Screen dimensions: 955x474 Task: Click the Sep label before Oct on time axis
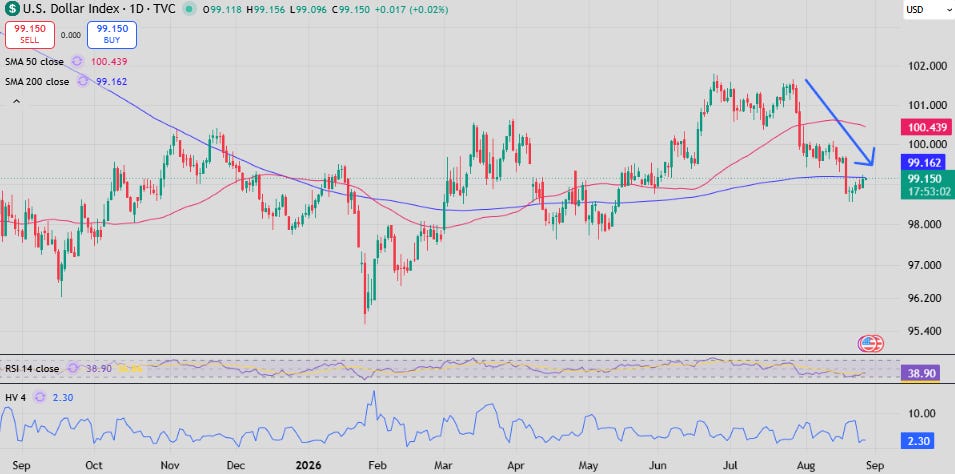(x=21, y=464)
